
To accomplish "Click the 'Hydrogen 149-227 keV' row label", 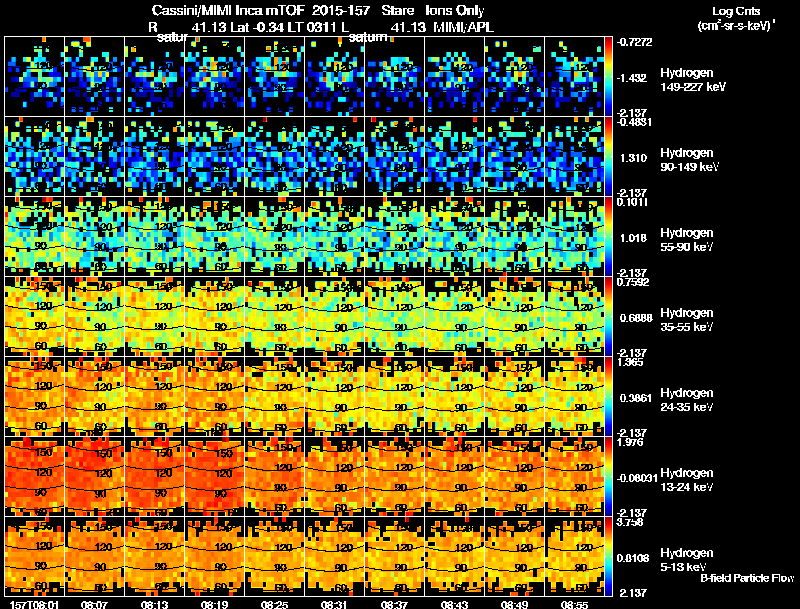I will click(x=692, y=80).
